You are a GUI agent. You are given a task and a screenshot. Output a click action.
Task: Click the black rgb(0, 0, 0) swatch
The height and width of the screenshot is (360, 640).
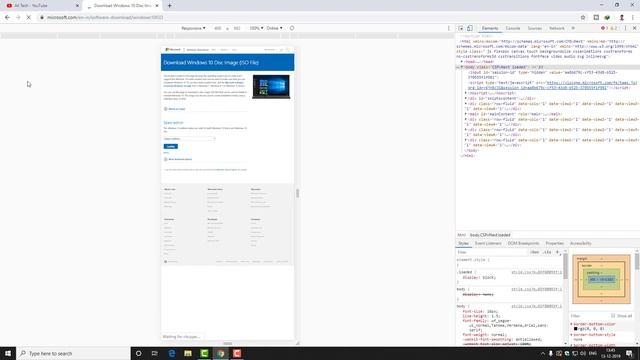coord(576,329)
